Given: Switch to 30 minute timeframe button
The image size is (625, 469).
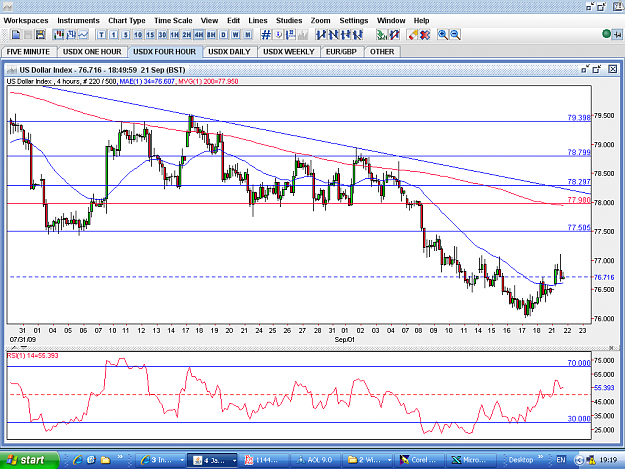Looking at the screenshot, I should 162,35.
